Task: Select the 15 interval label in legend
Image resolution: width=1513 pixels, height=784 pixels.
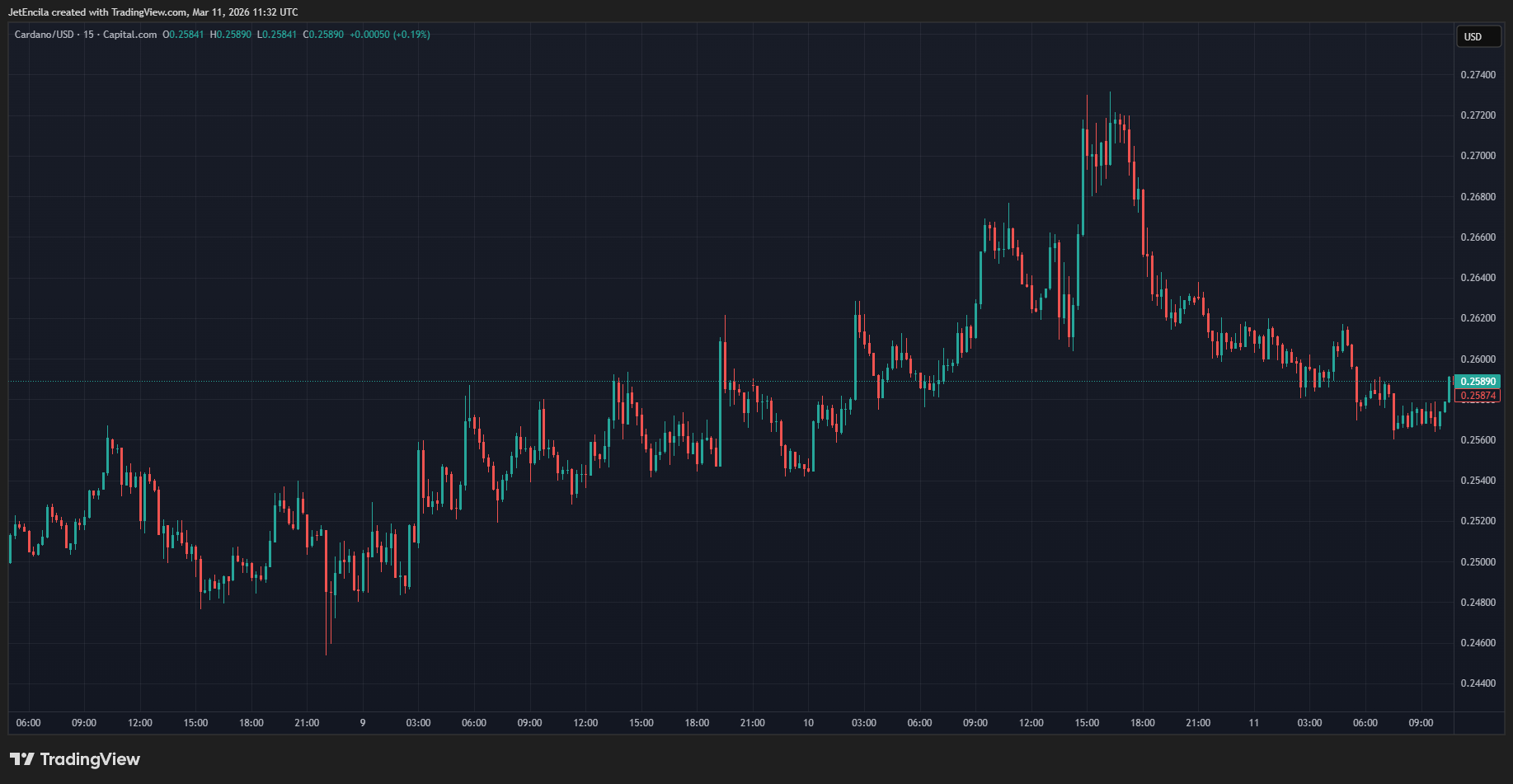Action: tap(88, 35)
